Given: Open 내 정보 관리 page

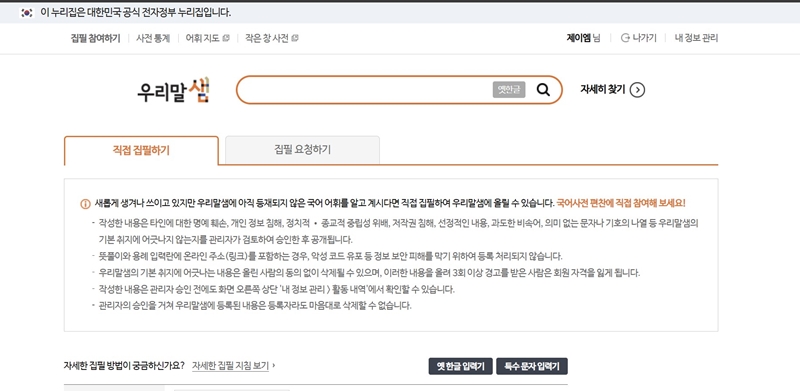Looking at the screenshot, I should click(x=696, y=38).
